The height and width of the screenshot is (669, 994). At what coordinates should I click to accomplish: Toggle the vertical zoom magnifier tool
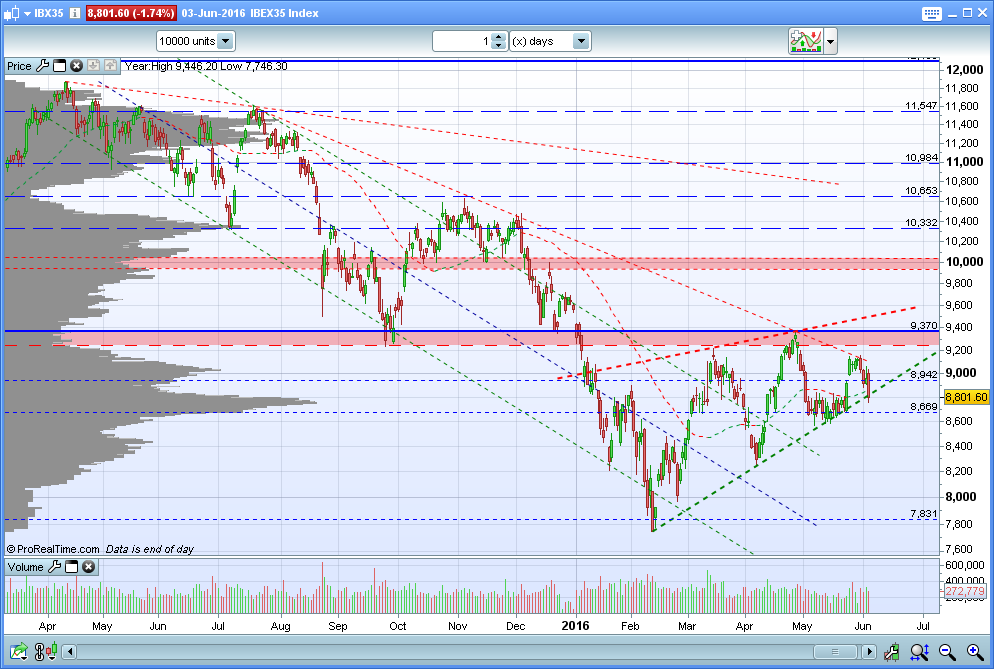[x=919, y=651]
